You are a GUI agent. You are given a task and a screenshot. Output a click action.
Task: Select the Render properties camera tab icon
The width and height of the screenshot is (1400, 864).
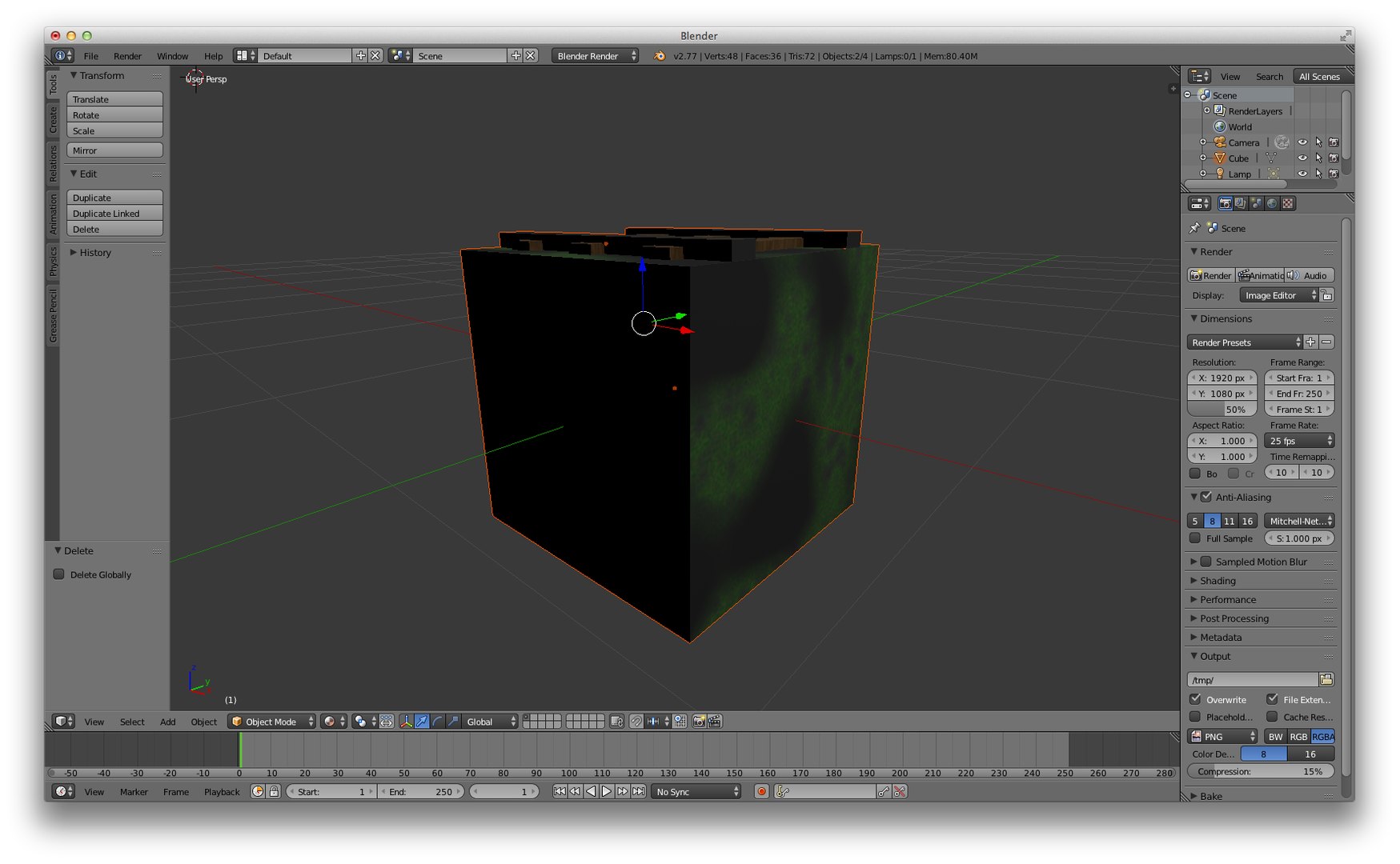tap(1225, 203)
